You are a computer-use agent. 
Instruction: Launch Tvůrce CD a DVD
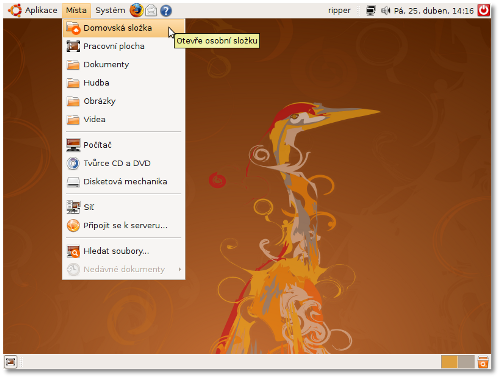pyautogui.click(x=123, y=163)
